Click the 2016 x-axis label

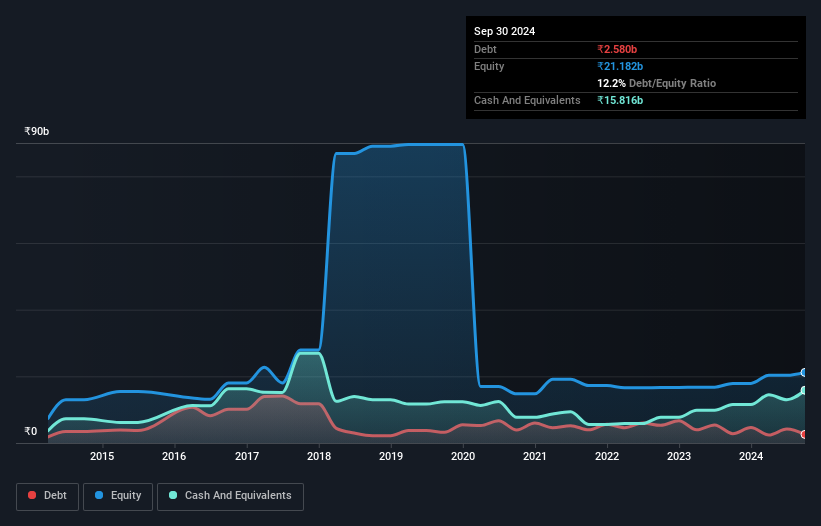coord(174,456)
